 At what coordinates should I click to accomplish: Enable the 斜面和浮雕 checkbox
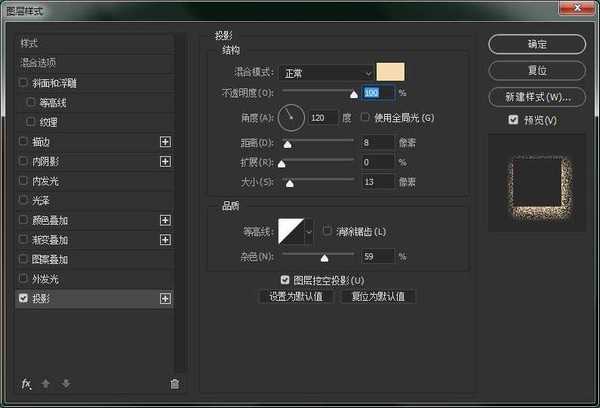(x=23, y=82)
